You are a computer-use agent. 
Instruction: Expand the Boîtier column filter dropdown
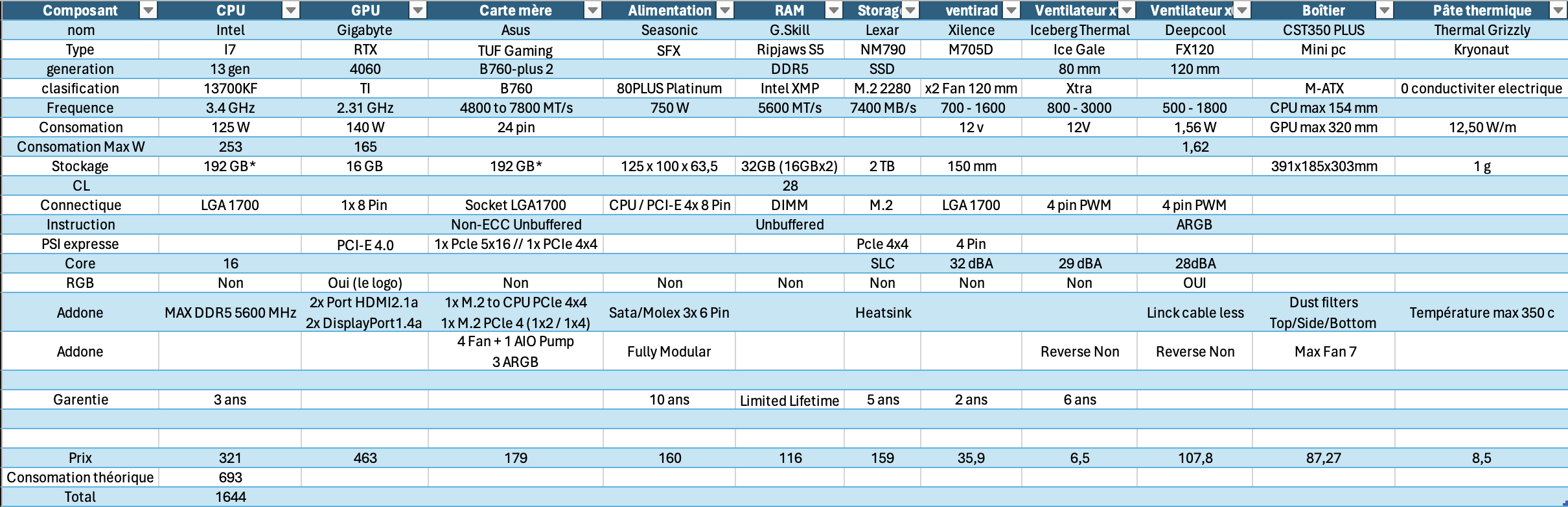(x=1384, y=10)
